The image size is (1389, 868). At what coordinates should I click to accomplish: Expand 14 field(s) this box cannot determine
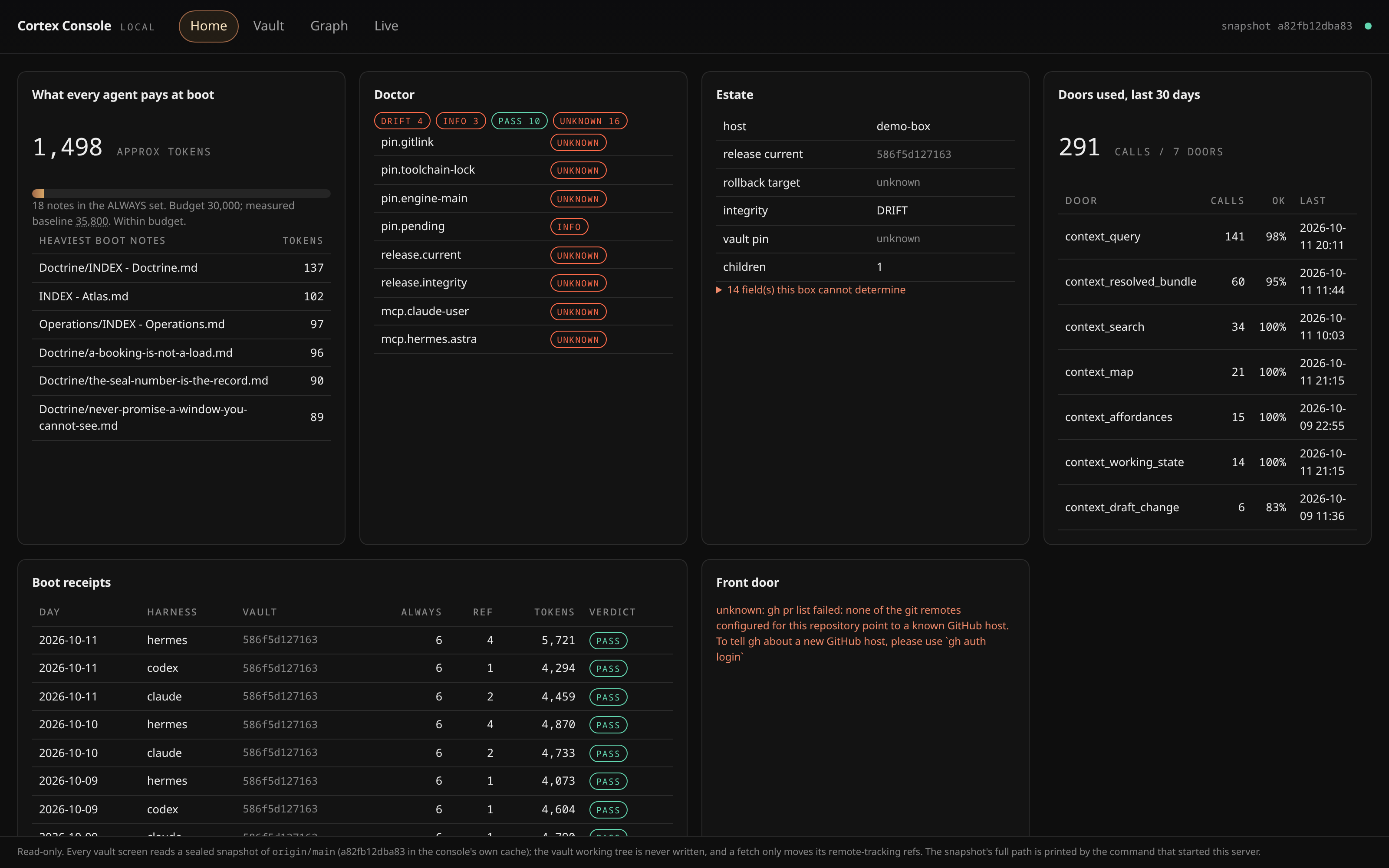(810, 290)
